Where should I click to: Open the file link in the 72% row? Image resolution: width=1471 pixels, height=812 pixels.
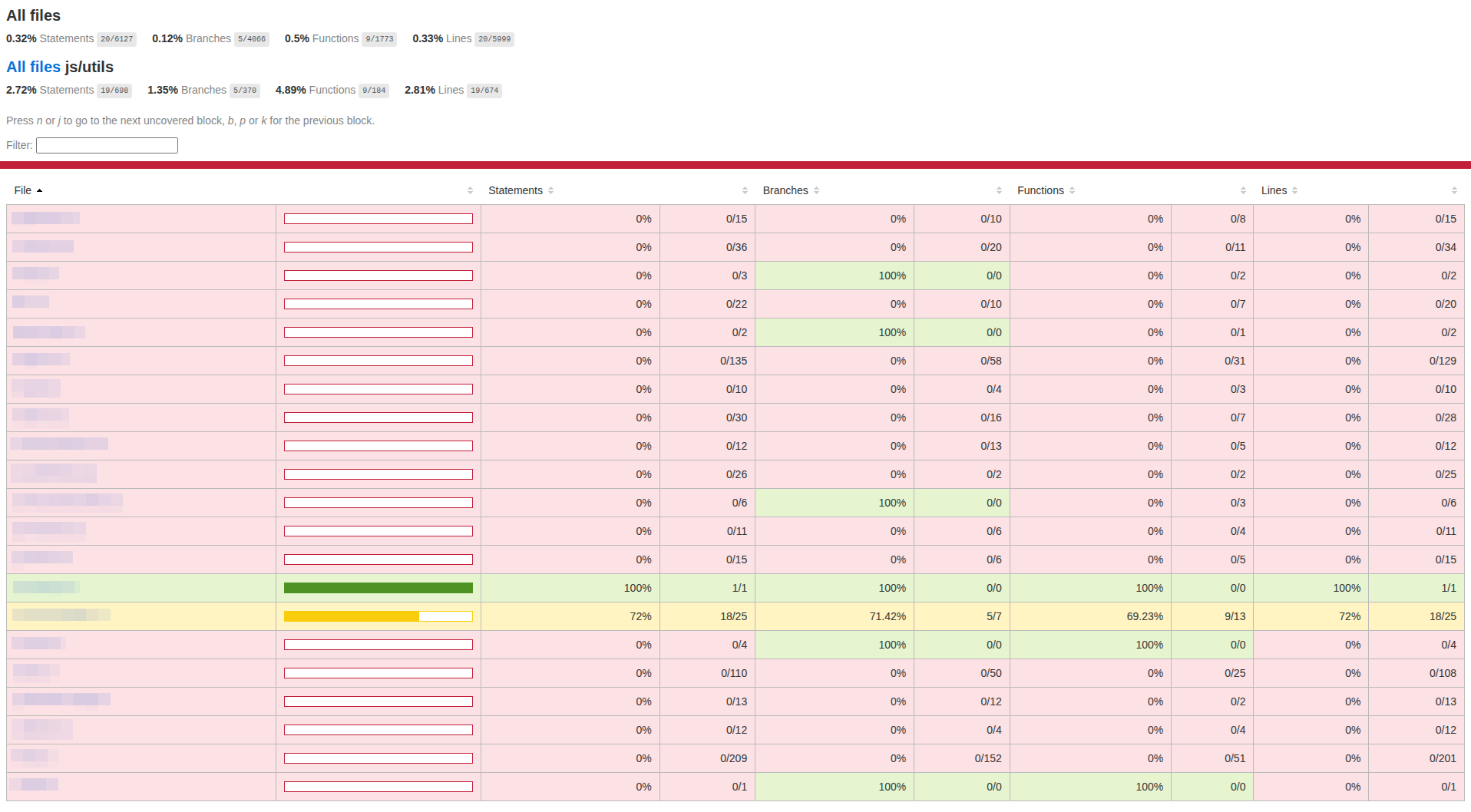tap(61, 616)
